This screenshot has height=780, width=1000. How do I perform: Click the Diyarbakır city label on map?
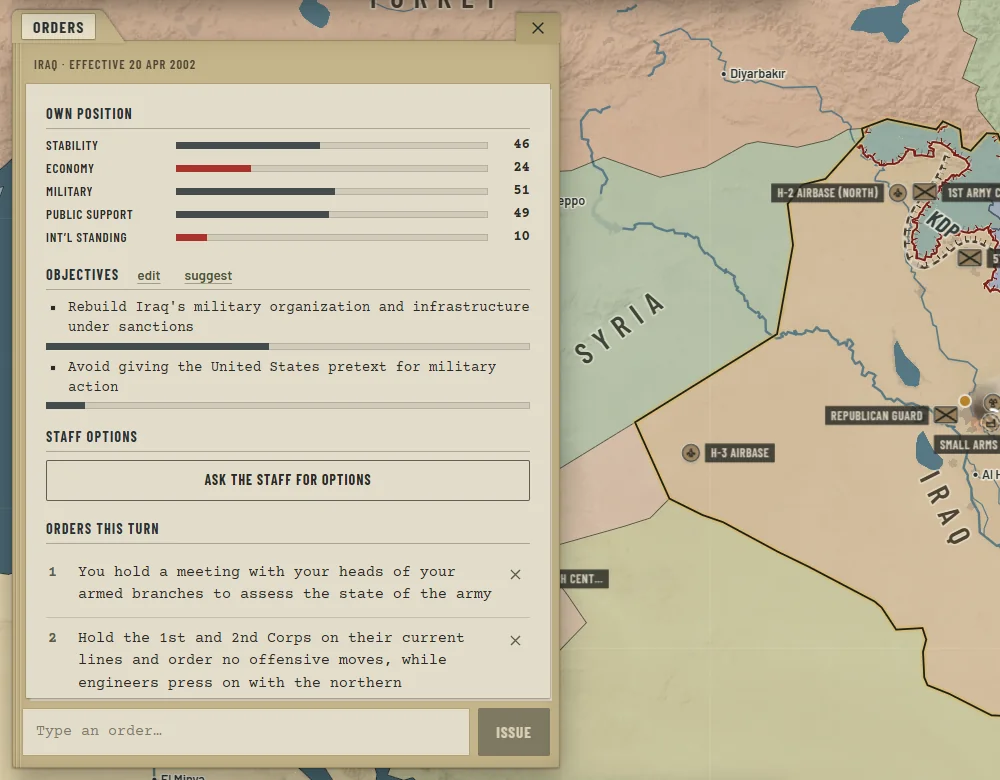757,74
